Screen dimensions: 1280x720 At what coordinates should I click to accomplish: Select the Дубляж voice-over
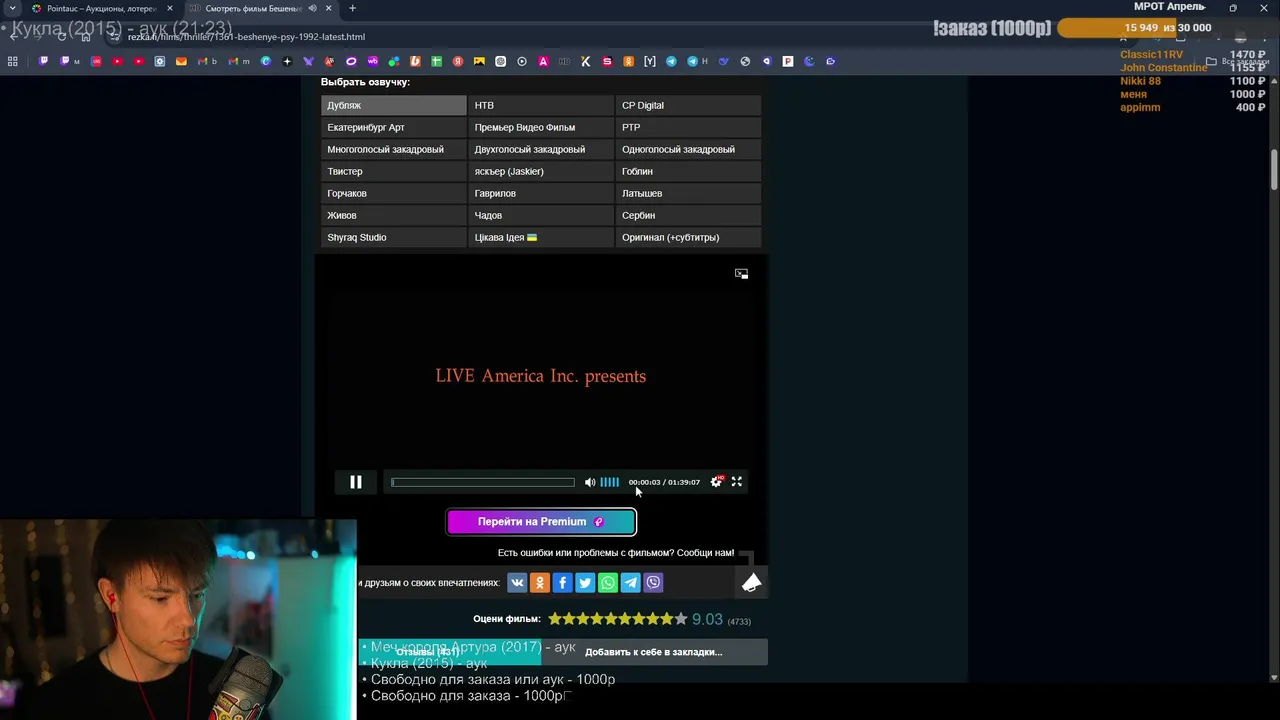pos(393,105)
